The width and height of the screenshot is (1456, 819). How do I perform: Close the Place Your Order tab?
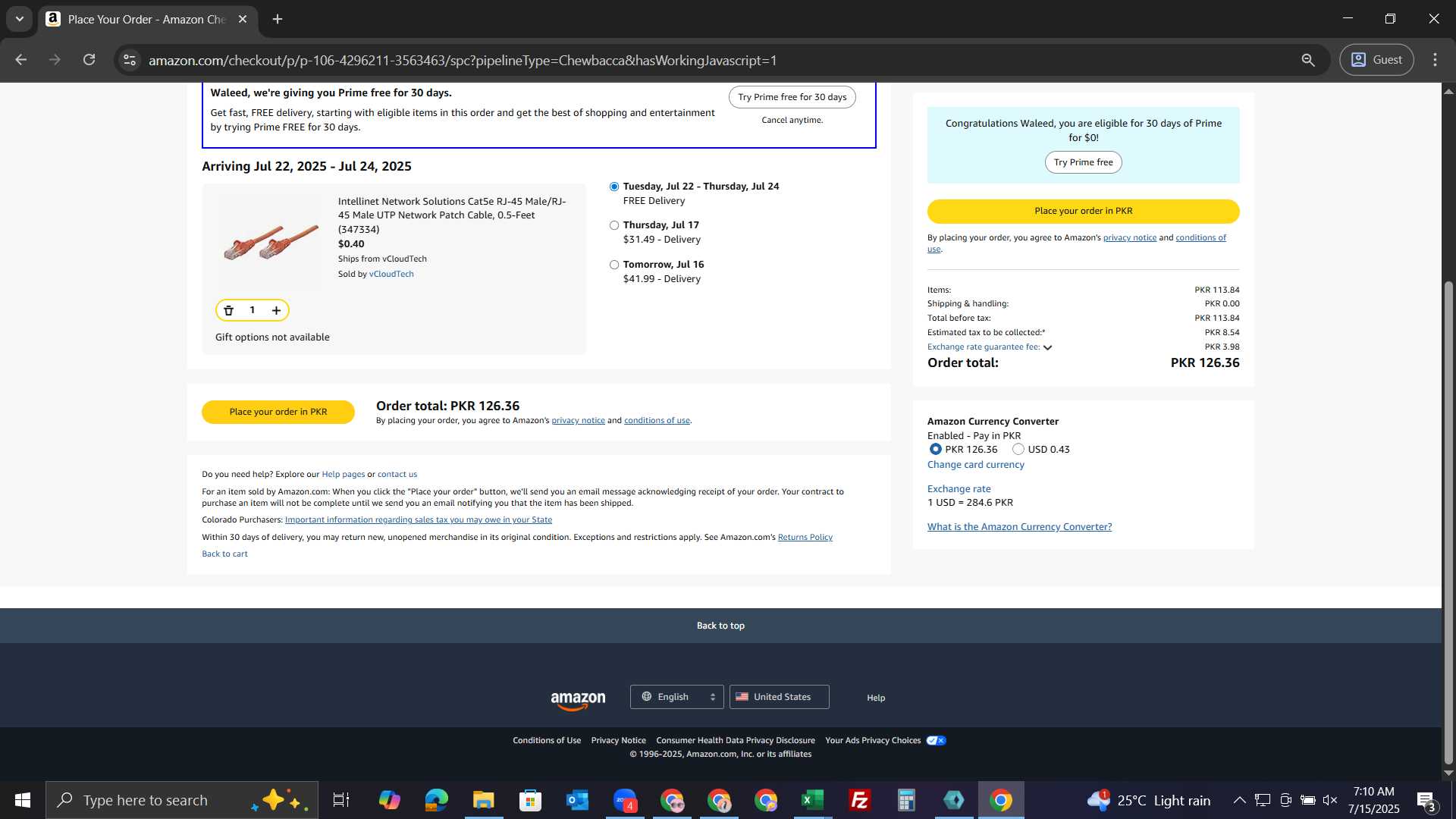click(x=243, y=19)
